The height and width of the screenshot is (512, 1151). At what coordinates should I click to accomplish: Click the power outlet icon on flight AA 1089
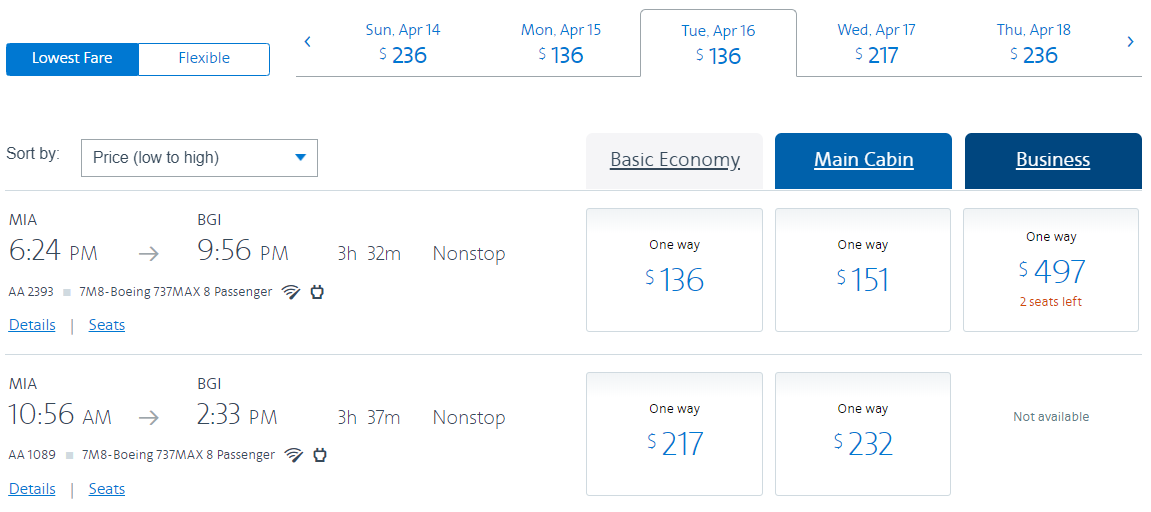click(x=321, y=455)
